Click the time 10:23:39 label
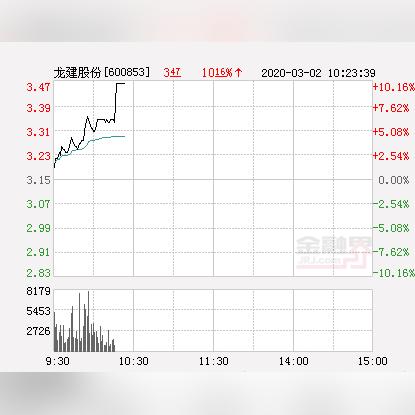415x415 pixels. pyautogui.click(x=351, y=73)
